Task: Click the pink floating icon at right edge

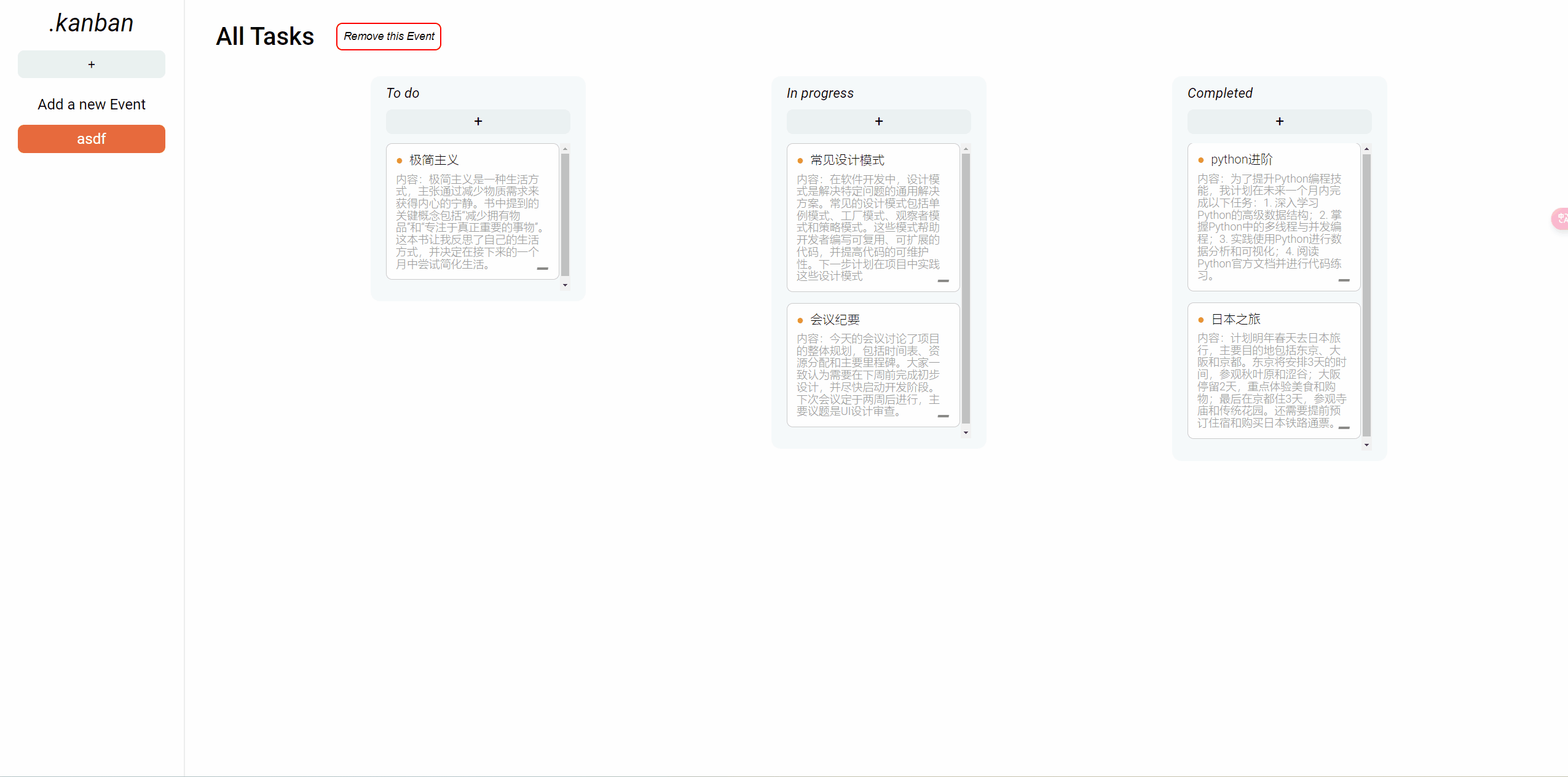Action: coord(1561,218)
